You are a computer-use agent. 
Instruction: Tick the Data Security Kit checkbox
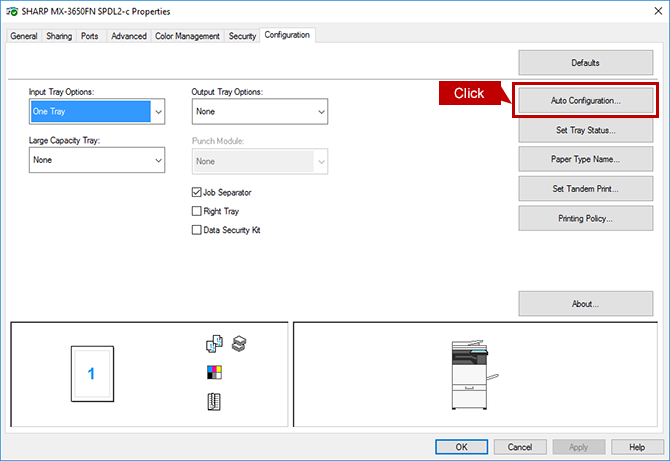[197, 230]
